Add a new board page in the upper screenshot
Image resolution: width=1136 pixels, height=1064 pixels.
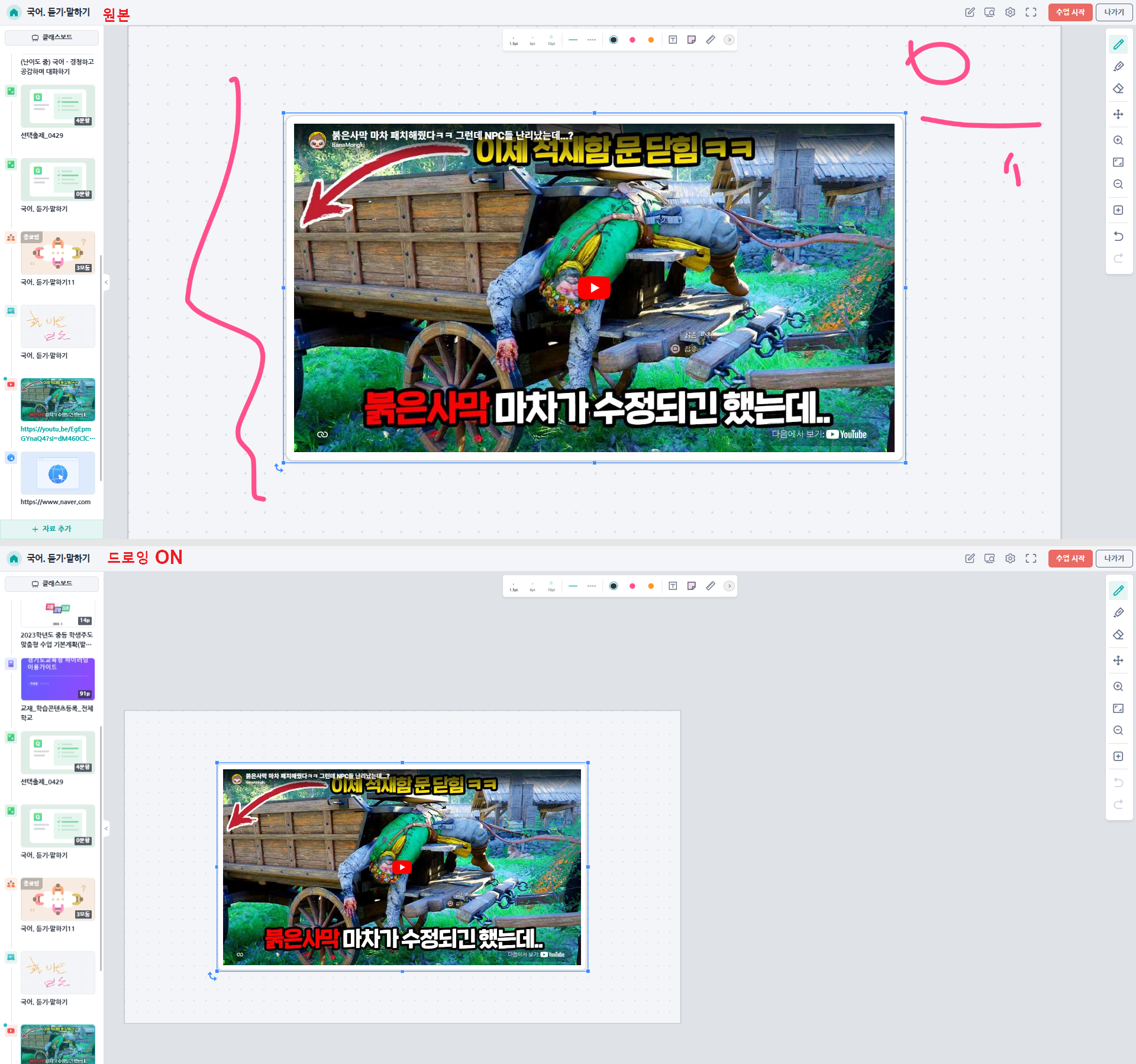[1118, 210]
